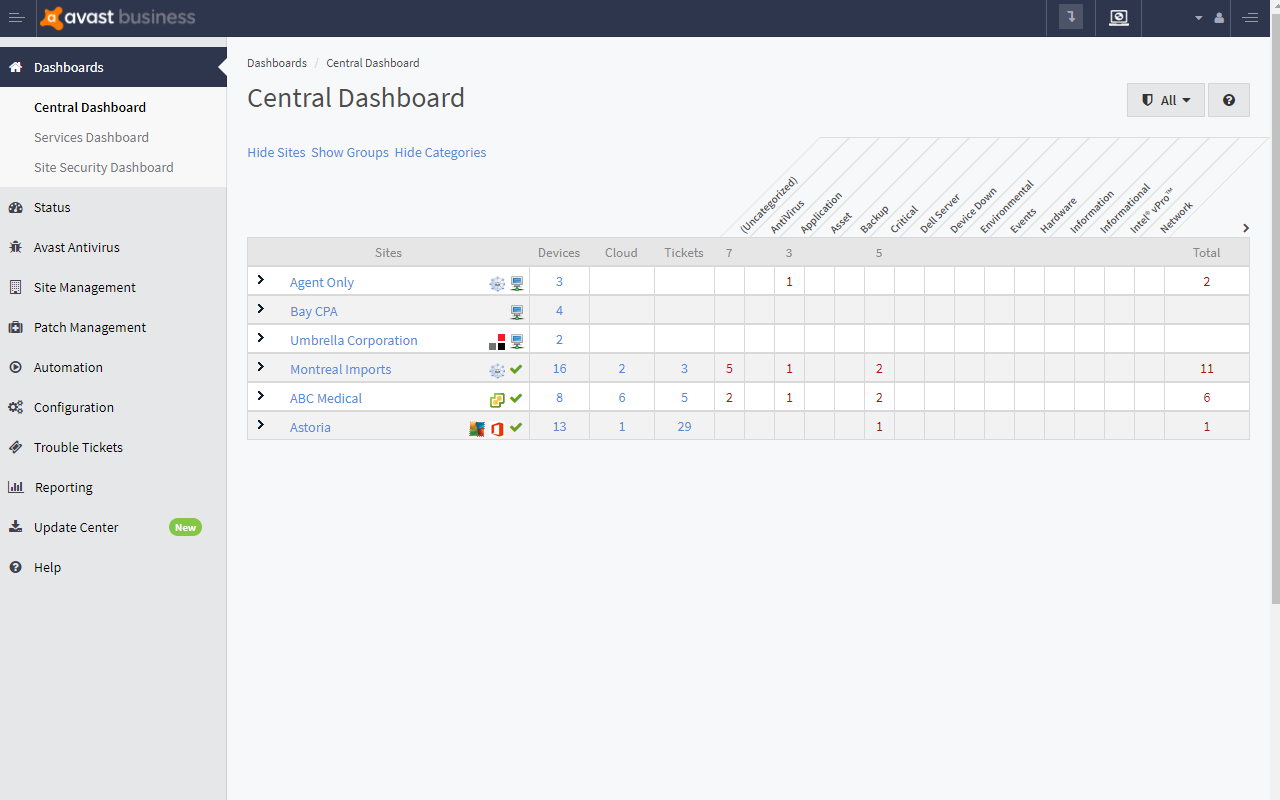Toggle the monitor status icon beside Bay CPA
This screenshot has height=800, width=1280.
tap(516, 311)
